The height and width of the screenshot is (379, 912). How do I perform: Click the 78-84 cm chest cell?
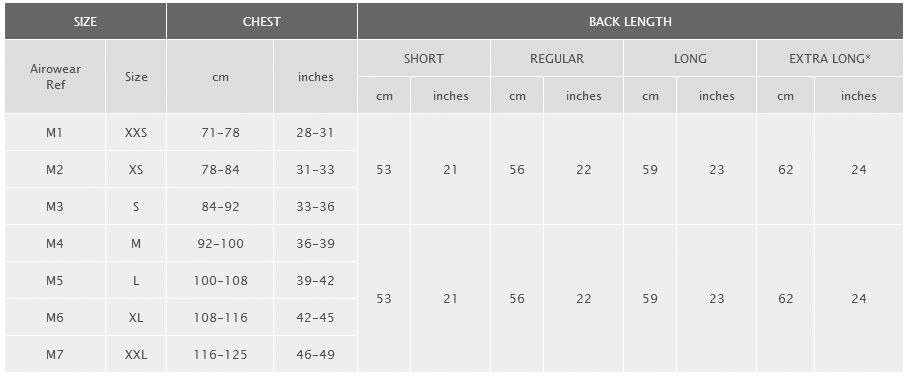tap(220, 170)
